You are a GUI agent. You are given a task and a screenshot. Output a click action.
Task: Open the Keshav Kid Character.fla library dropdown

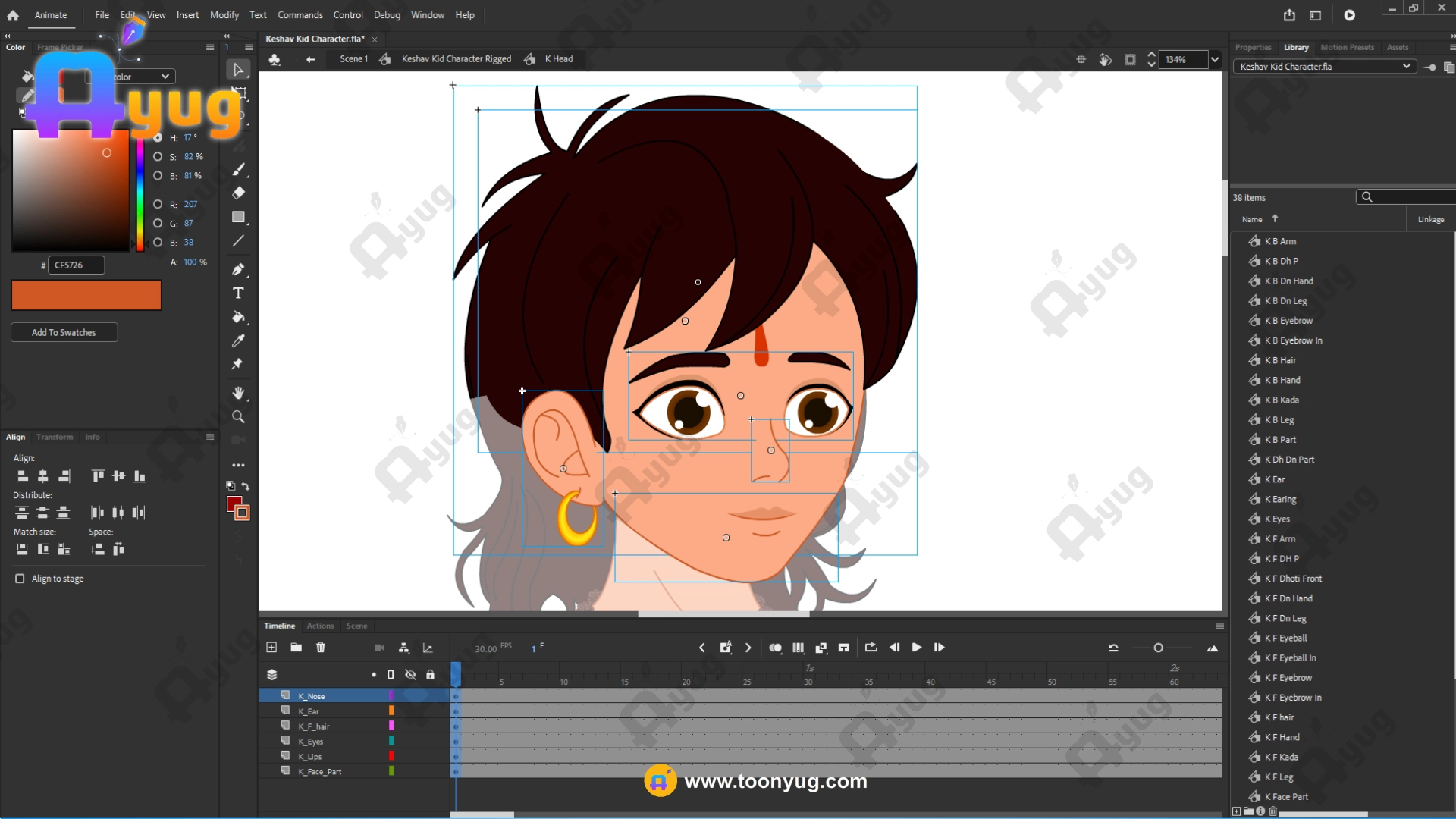coord(1407,67)
